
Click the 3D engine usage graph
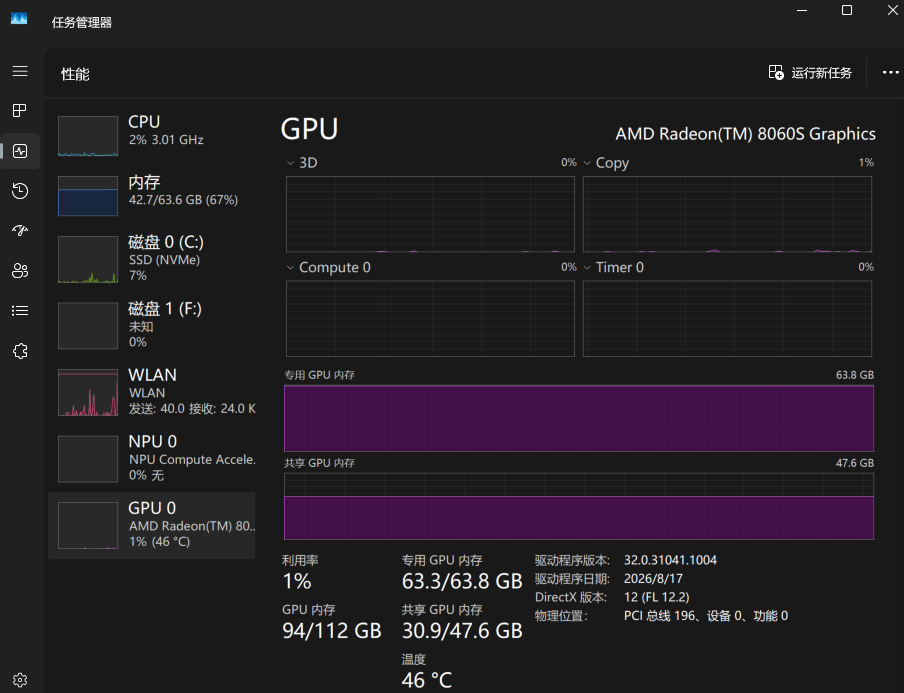pos(430,214)
